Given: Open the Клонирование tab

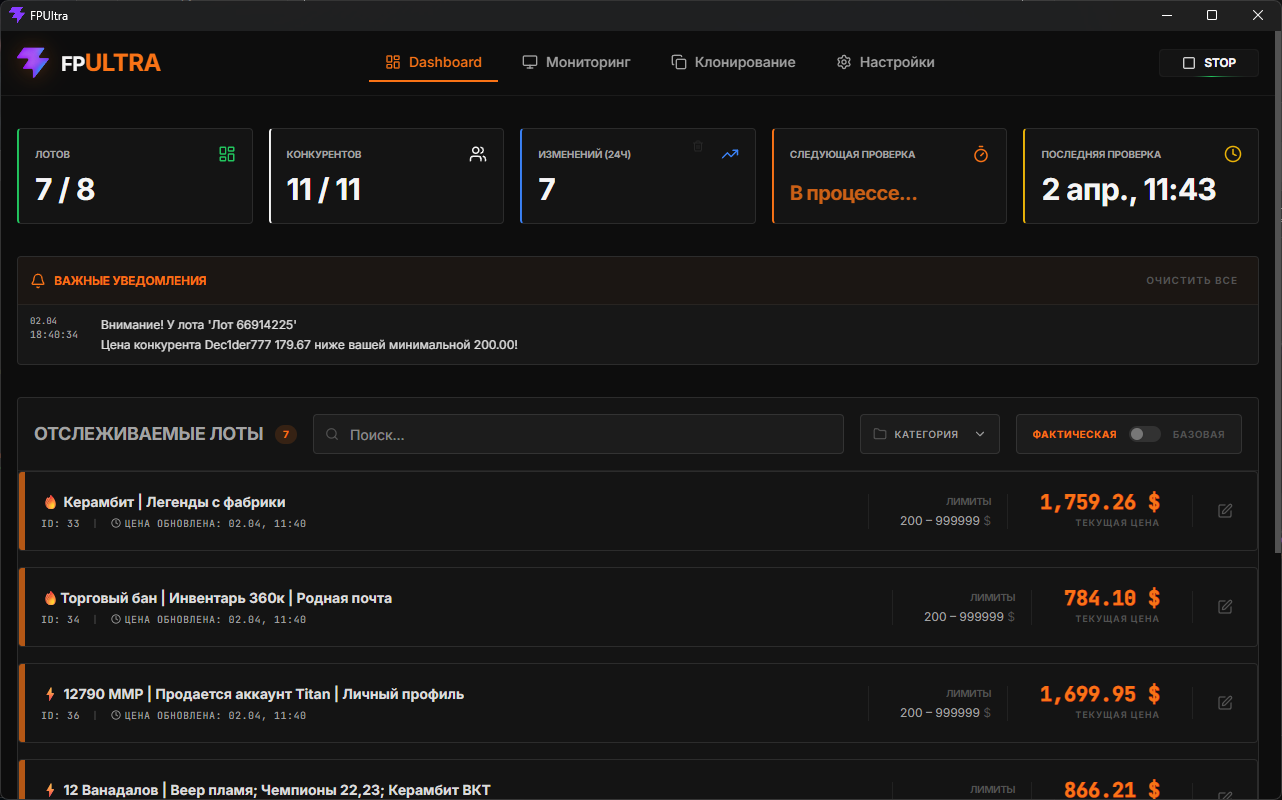Looking at the screenshot, I should pyautogui.click(x=733, y=62).
